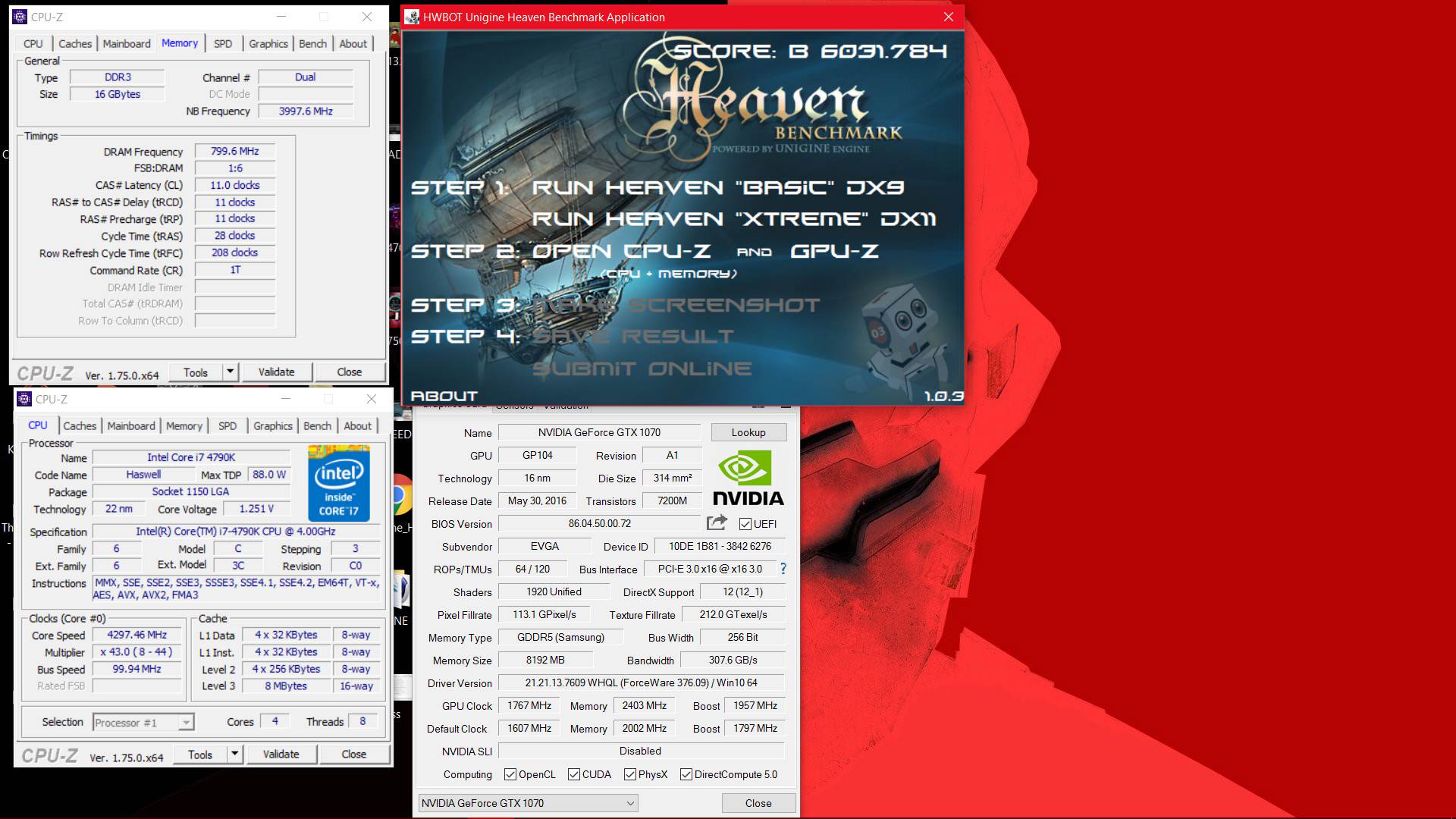Click the Core Voltage value 1.251 V
This screenshot has width=1456, height=819.
pos(256,509)
